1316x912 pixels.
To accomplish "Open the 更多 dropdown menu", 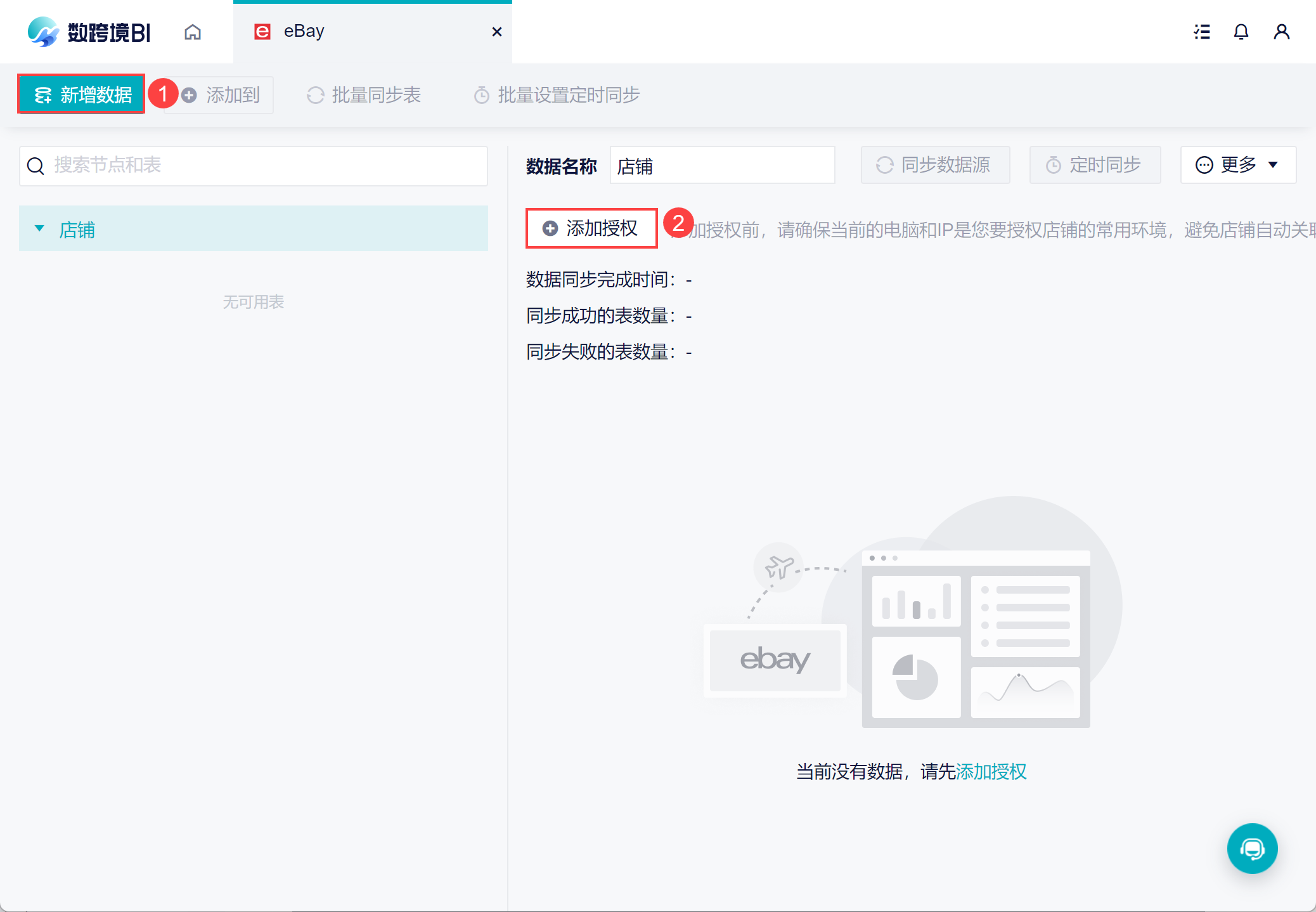I will pos(1238,165).
